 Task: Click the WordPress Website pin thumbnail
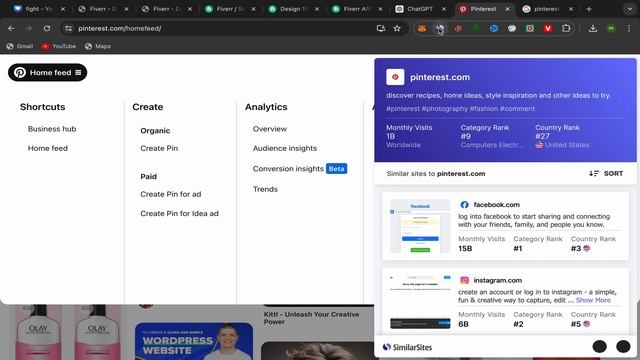194,341
